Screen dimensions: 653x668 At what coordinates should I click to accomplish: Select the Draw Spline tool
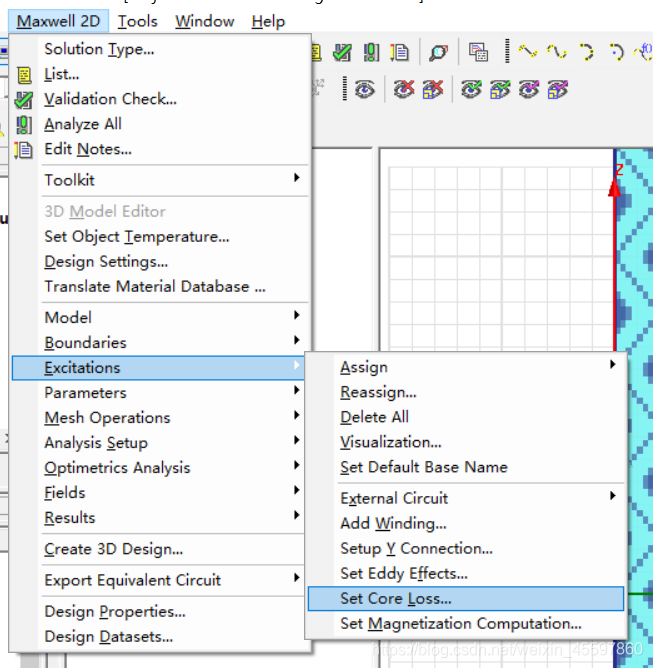click(557, 52)
